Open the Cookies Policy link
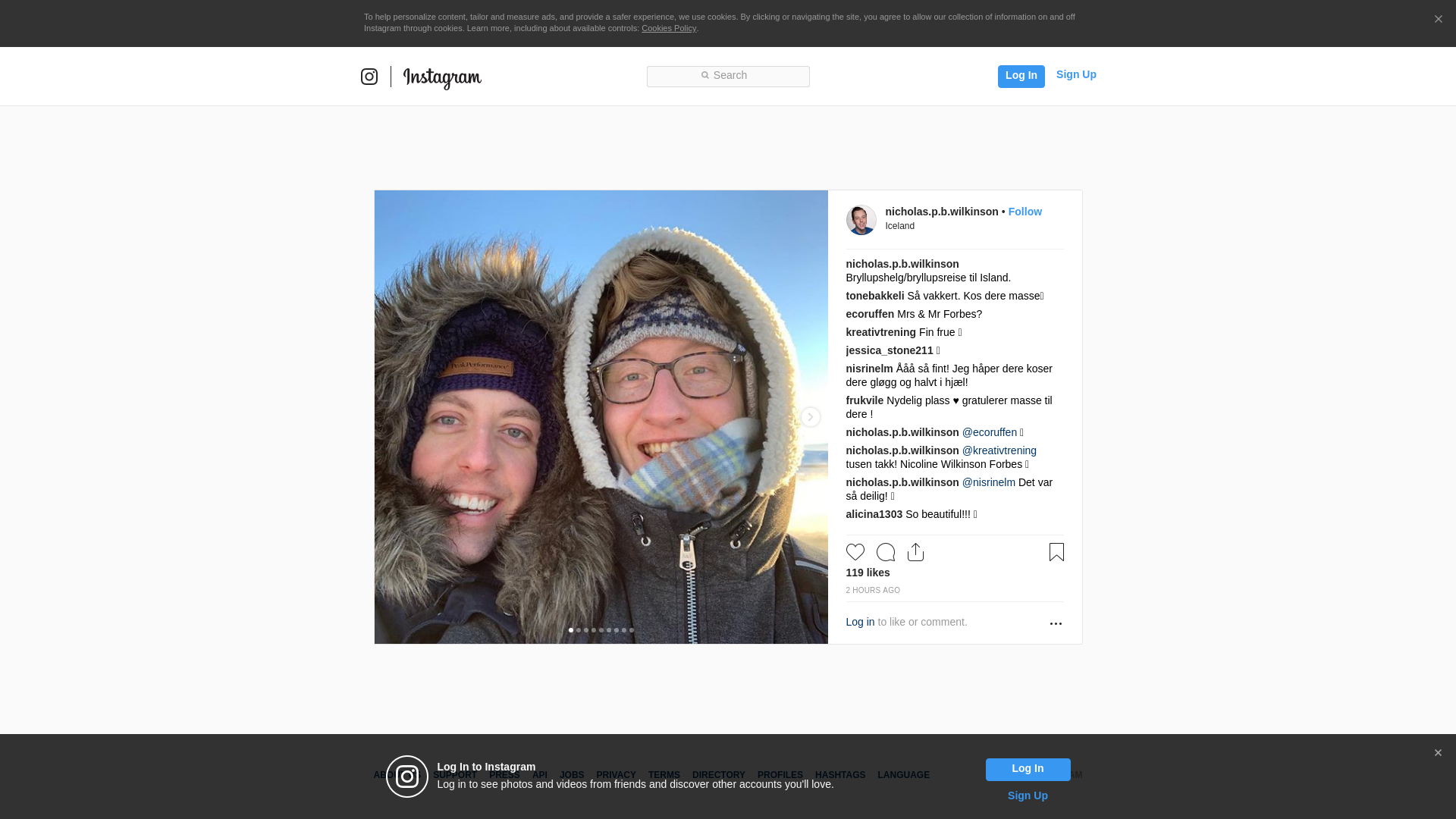1456x819 pixels. (x=669, y=28)
